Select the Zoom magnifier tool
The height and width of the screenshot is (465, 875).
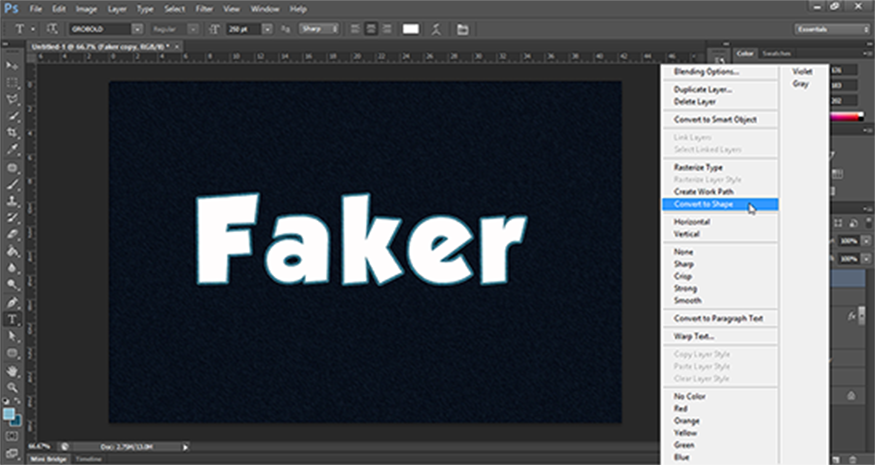point(13,386)
